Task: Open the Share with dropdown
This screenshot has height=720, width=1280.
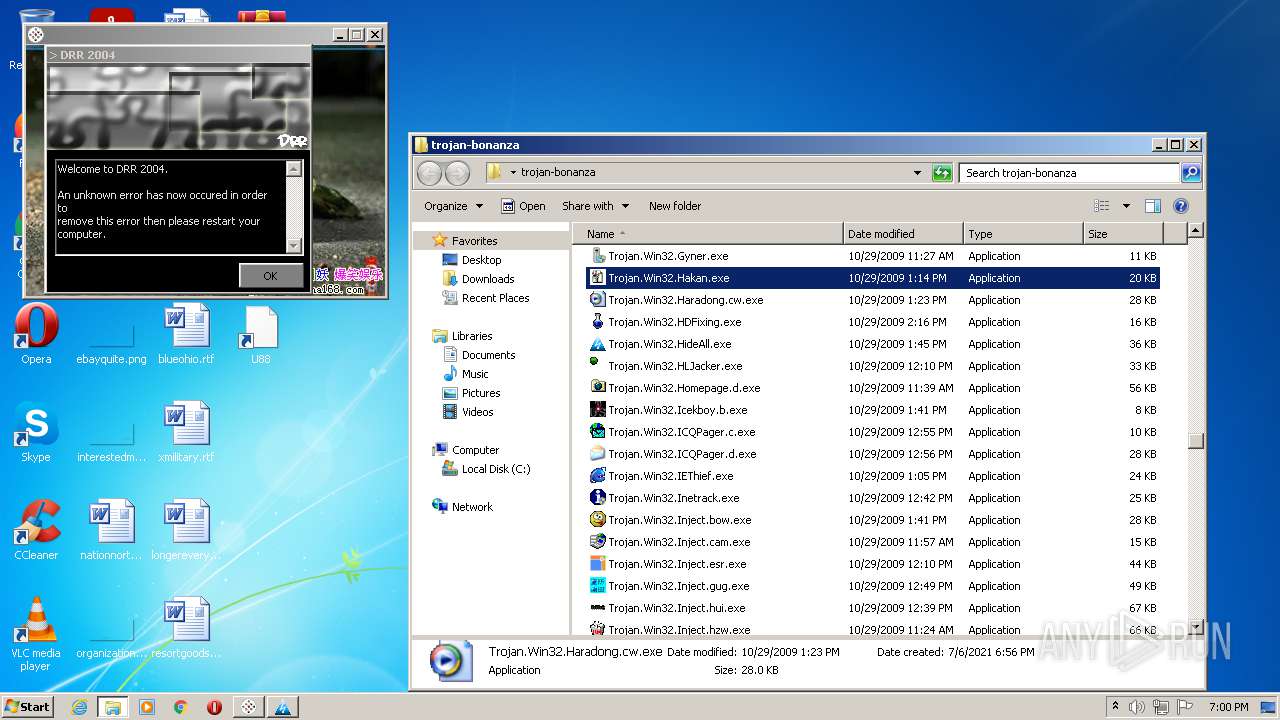Action: [595, 206]
